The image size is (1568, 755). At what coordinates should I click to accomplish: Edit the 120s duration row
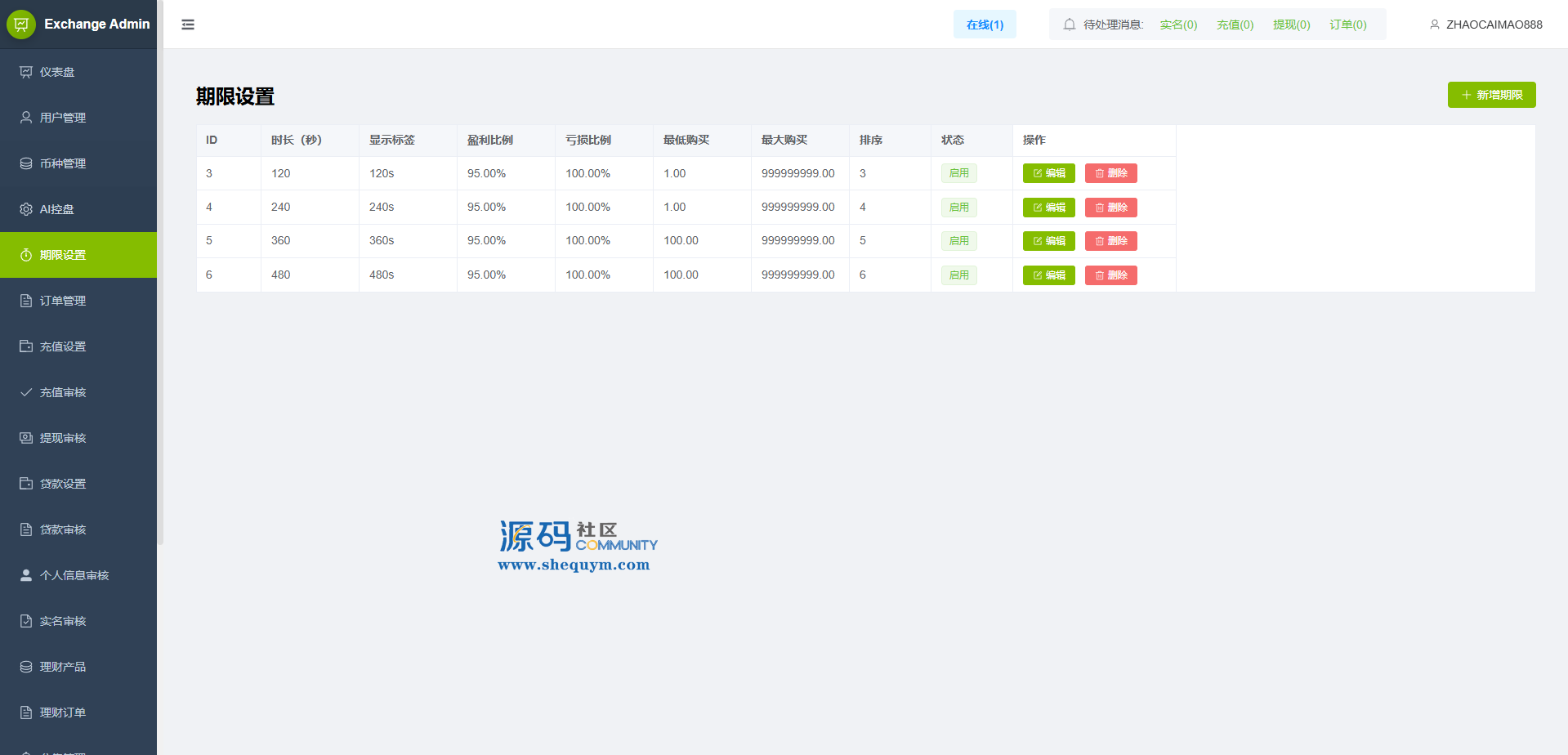(1048, 173)
